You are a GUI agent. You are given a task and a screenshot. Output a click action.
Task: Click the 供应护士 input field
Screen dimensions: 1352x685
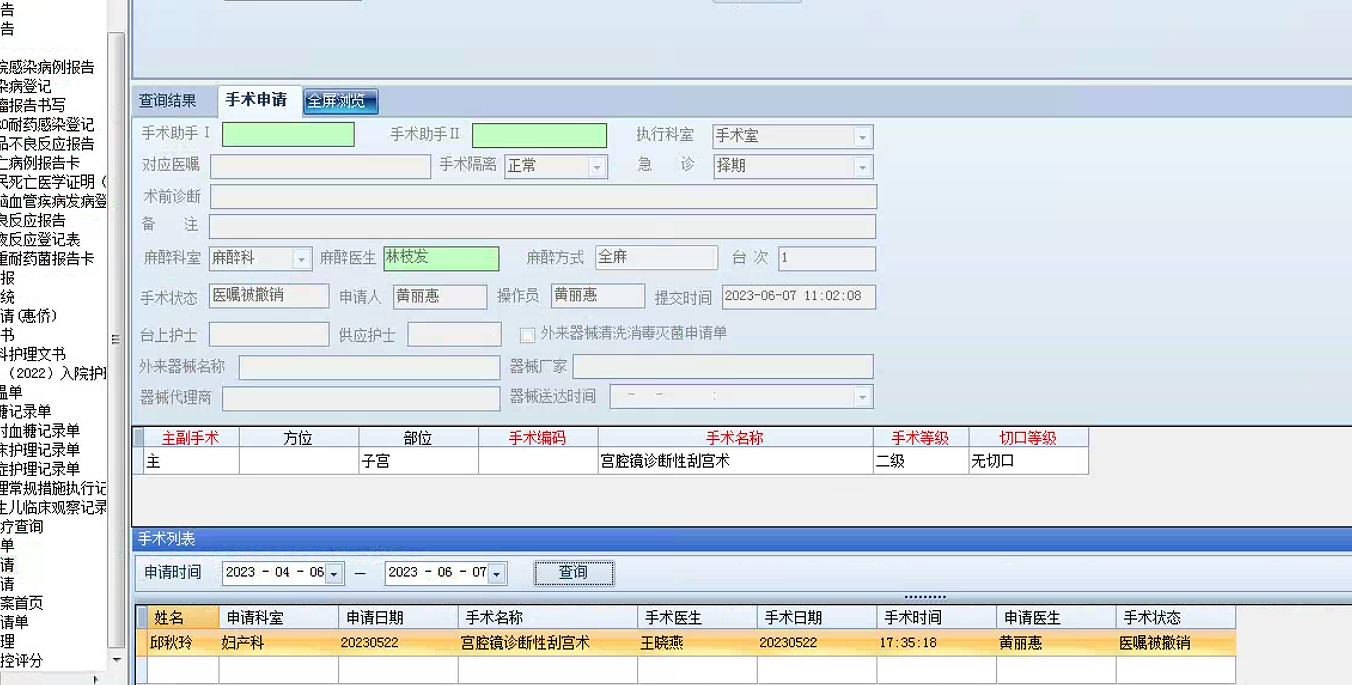[454, 334]
